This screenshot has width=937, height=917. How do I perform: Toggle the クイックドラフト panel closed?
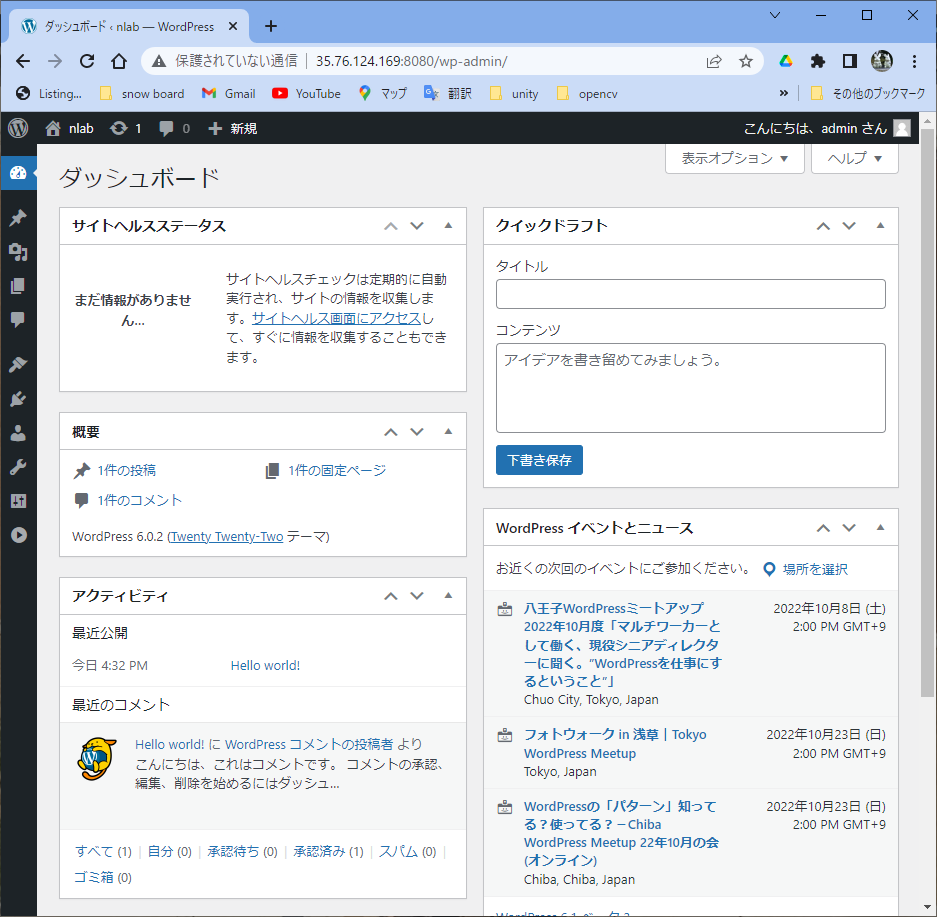click(x=880, y=226)
